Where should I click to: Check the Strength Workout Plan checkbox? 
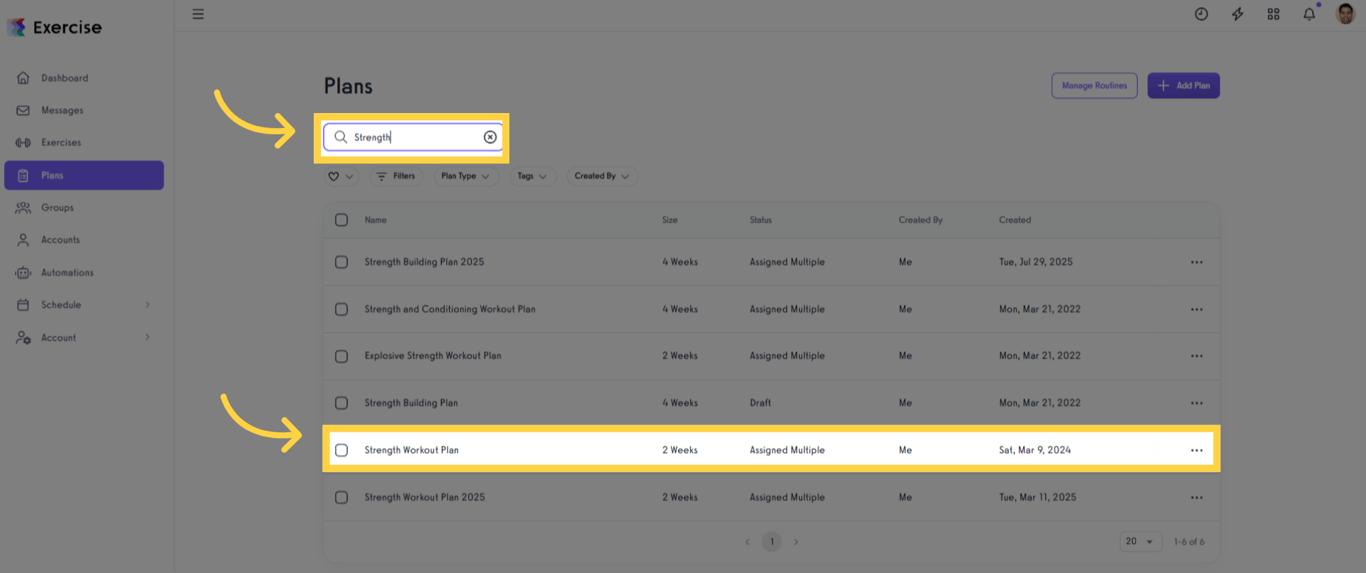[341, 450]
